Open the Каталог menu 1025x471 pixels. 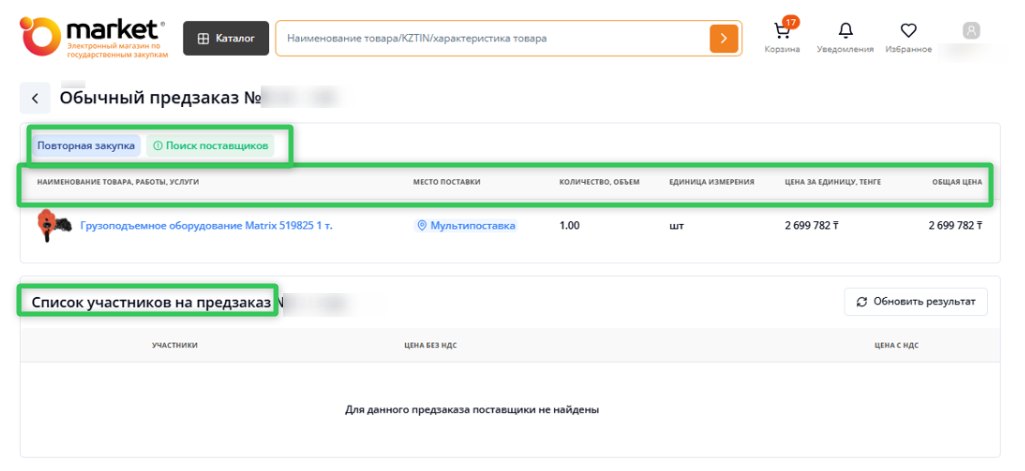coord(226,38)
